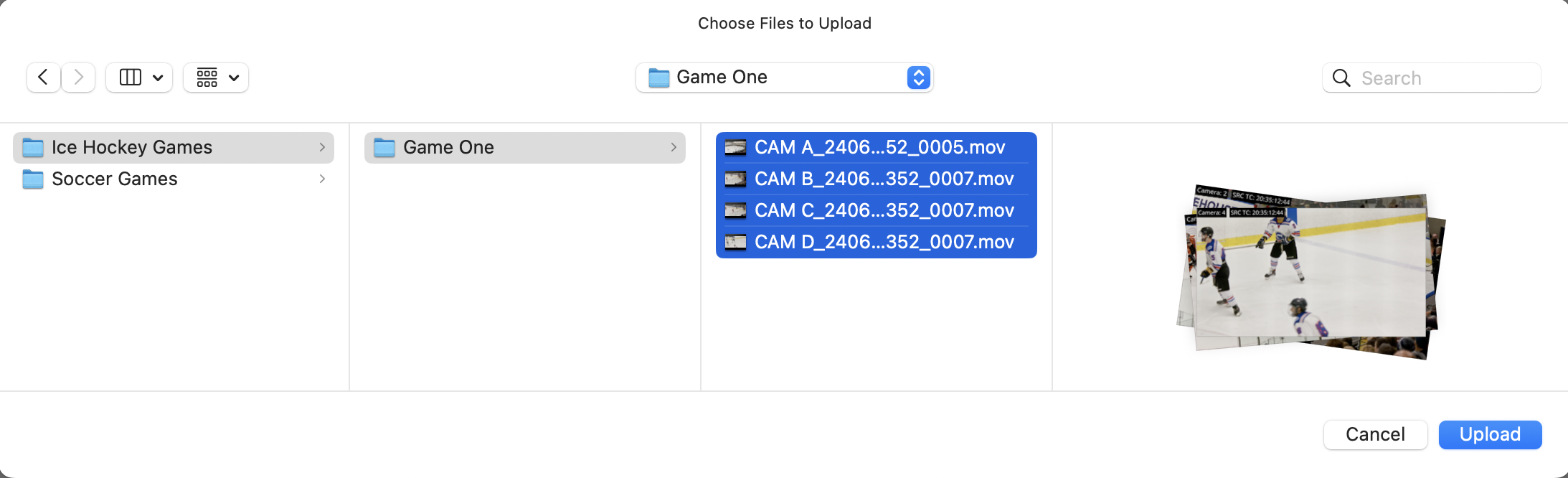Expand the Ice Hockey Games chevron
This screenshot has height=478, width=1568.
point(321,147)
